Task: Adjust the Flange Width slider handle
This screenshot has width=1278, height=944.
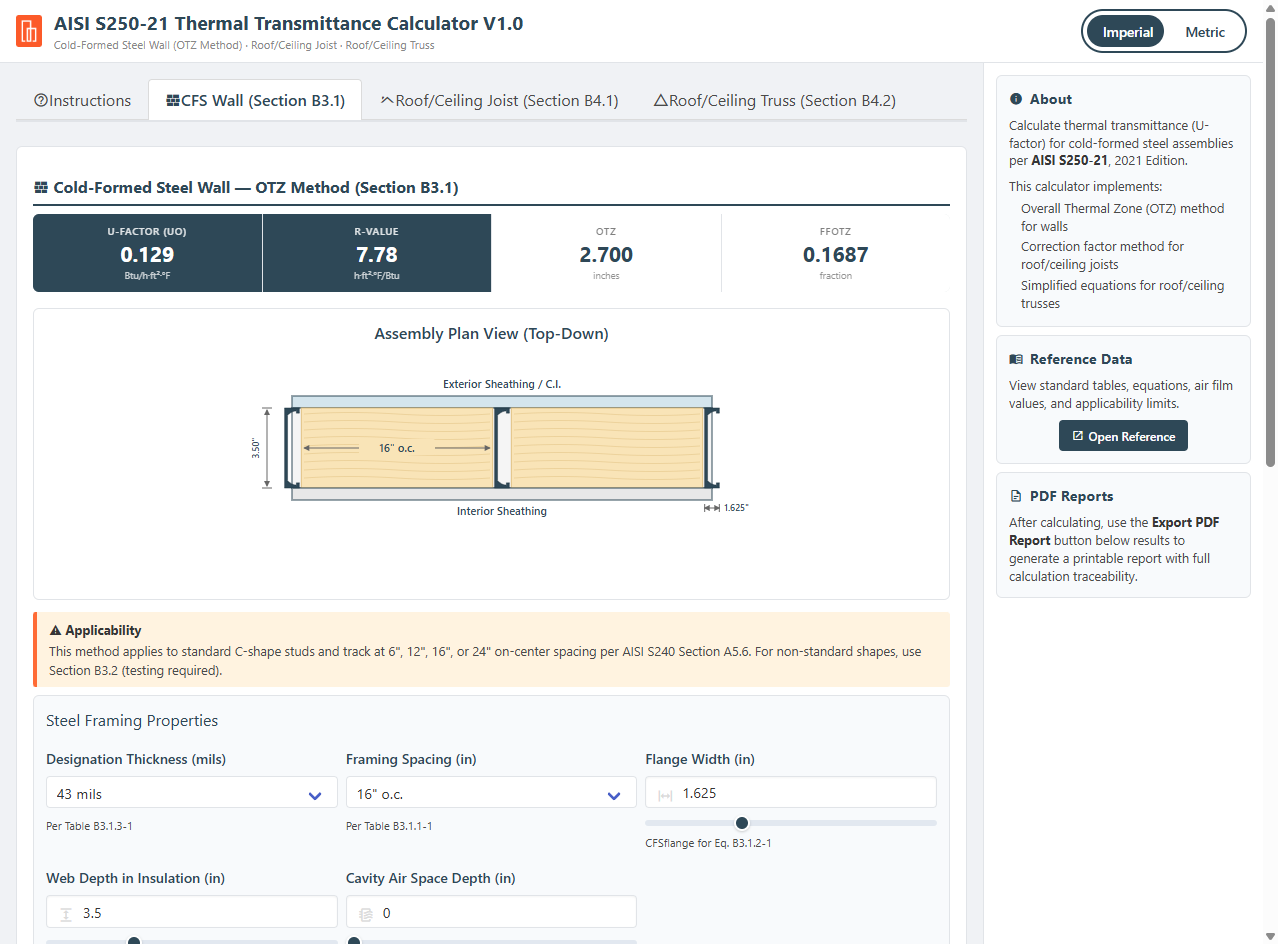Action: 742,823
